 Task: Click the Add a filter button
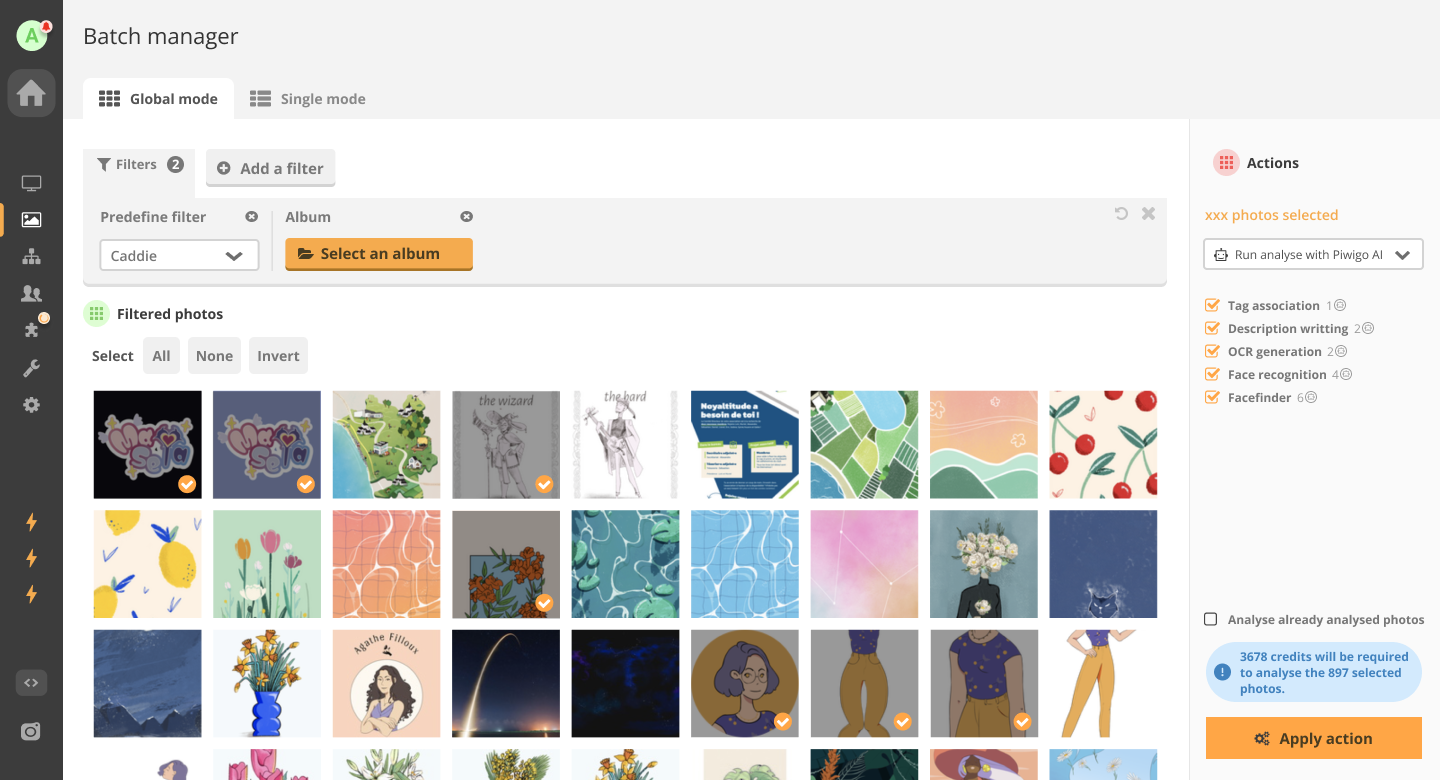[270, 168]
